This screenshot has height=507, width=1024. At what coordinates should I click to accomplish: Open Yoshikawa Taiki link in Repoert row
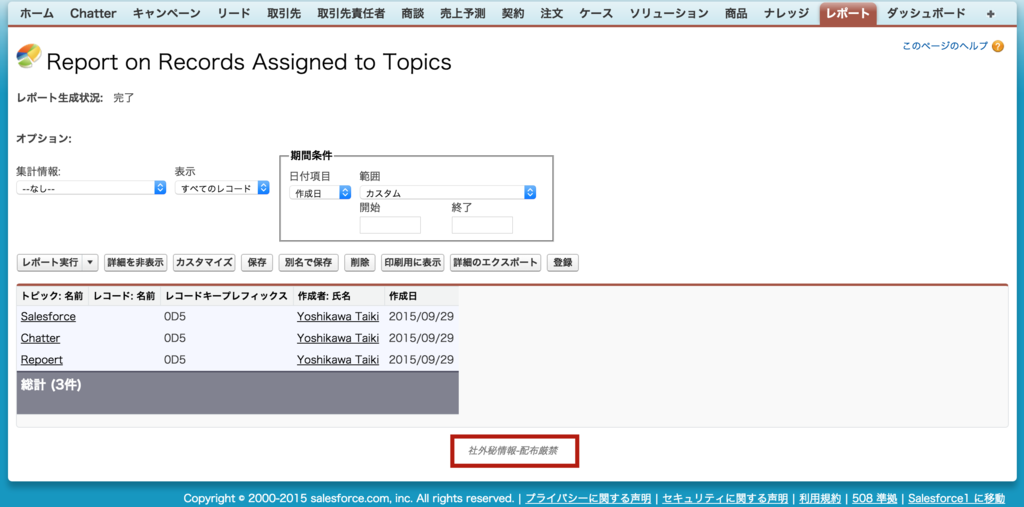pyautogui.click(x=338, y=359)
